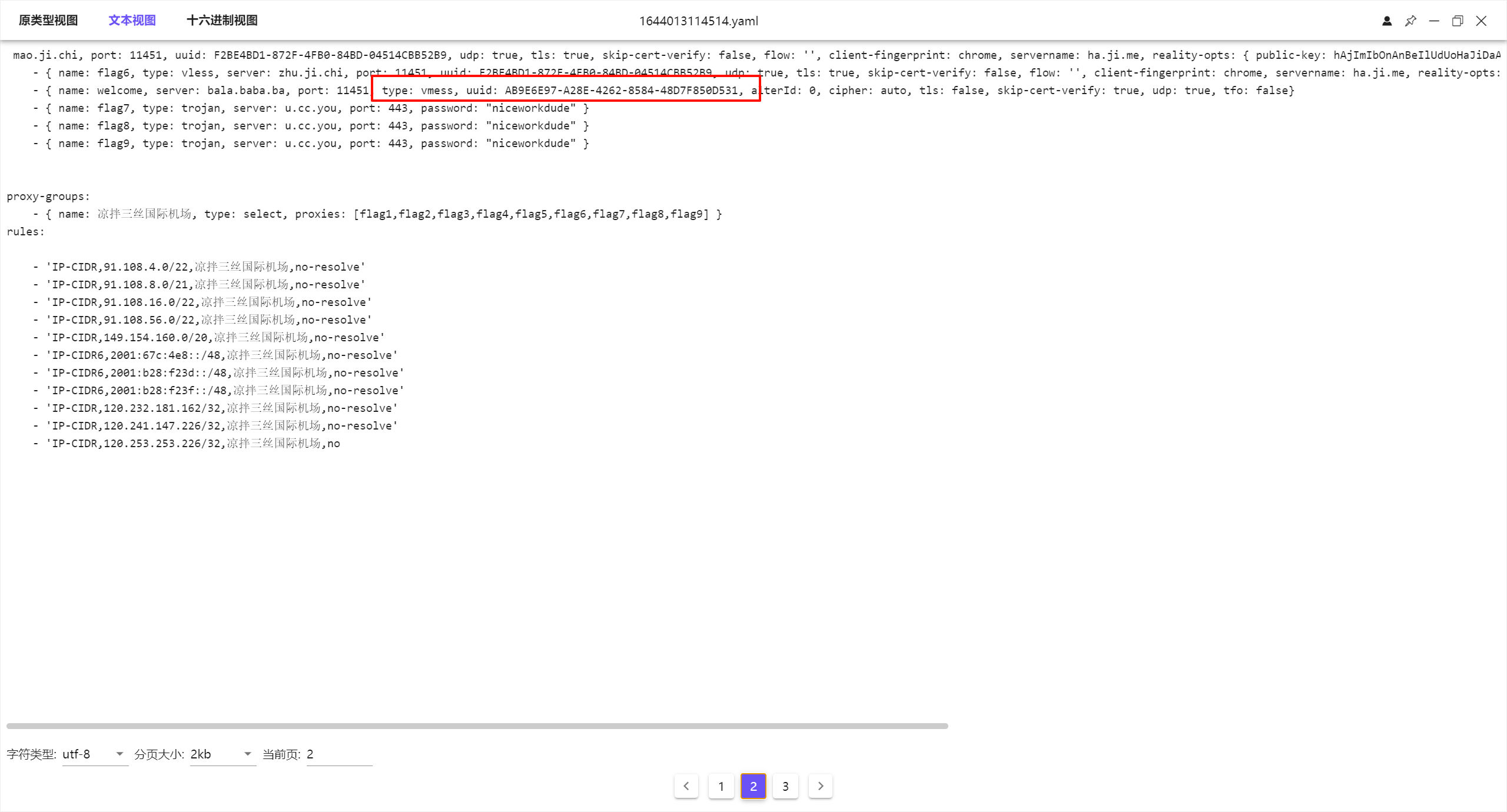
Task: Click the user account icon
Action: [1386, 21]
